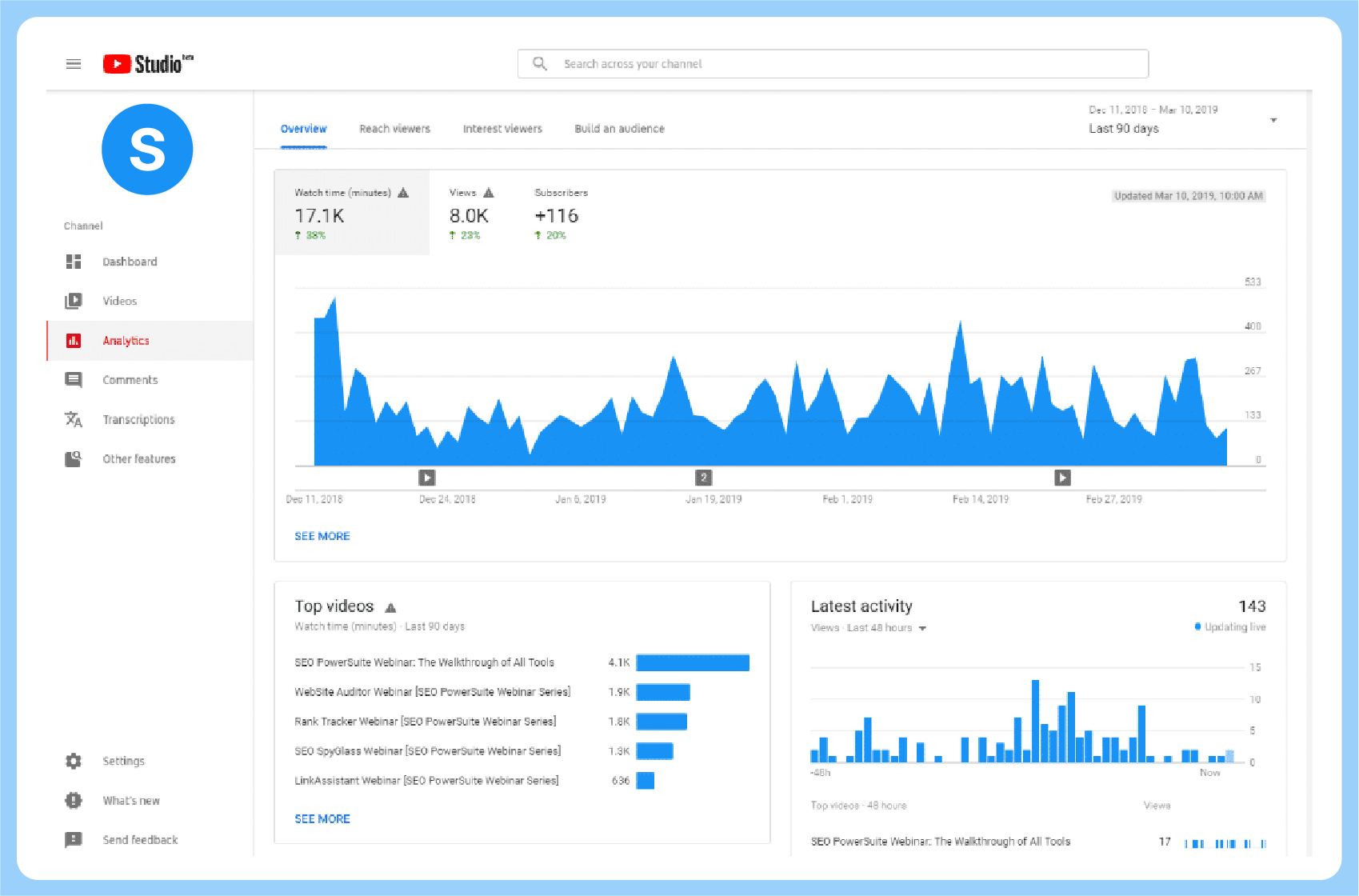Open Settings in the sidebar
The width and height of the screenshot is (1359, 896).
tap(150, 761)
